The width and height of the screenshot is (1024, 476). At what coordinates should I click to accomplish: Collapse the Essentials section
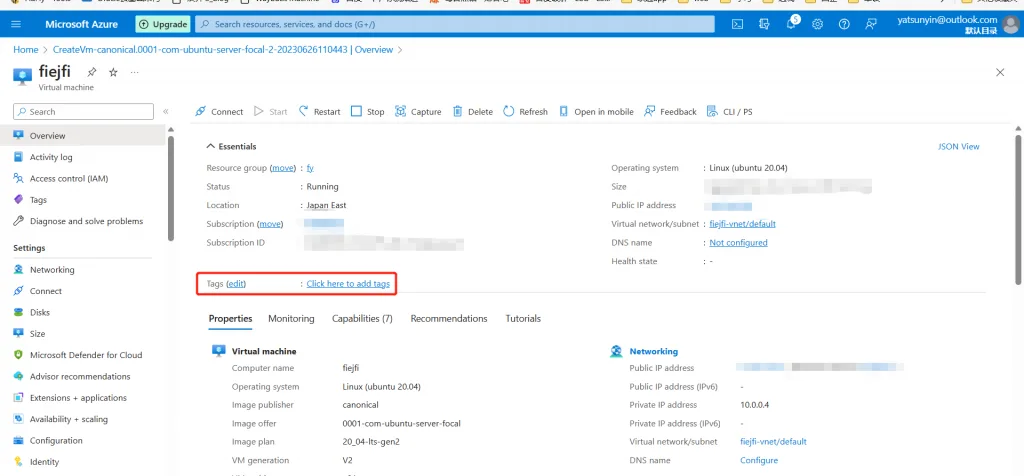point(231,146)
